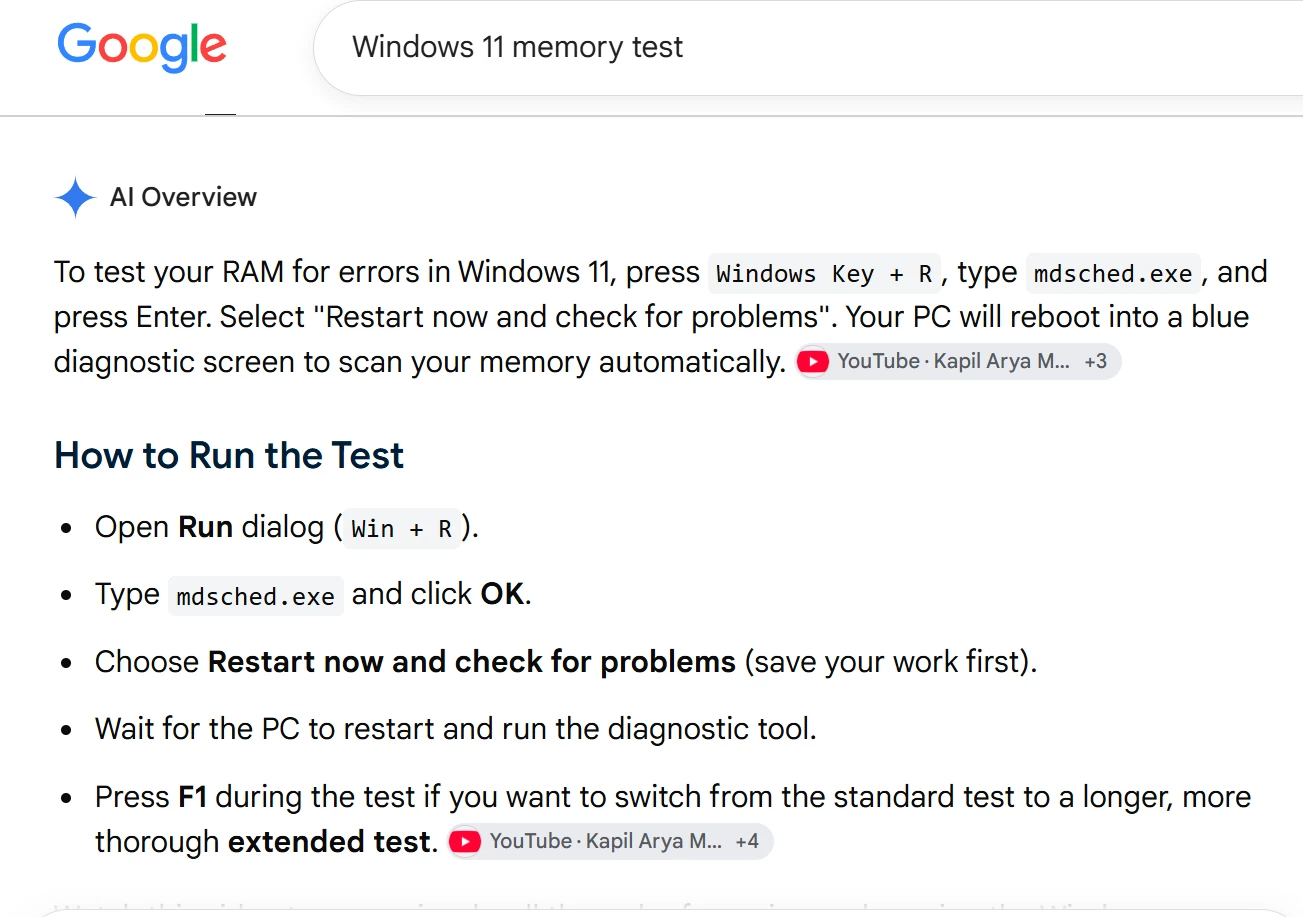1303x917 pixels.
Task: Click the bold 'Run' word in first bullet
Action: (x=205, y=527)
